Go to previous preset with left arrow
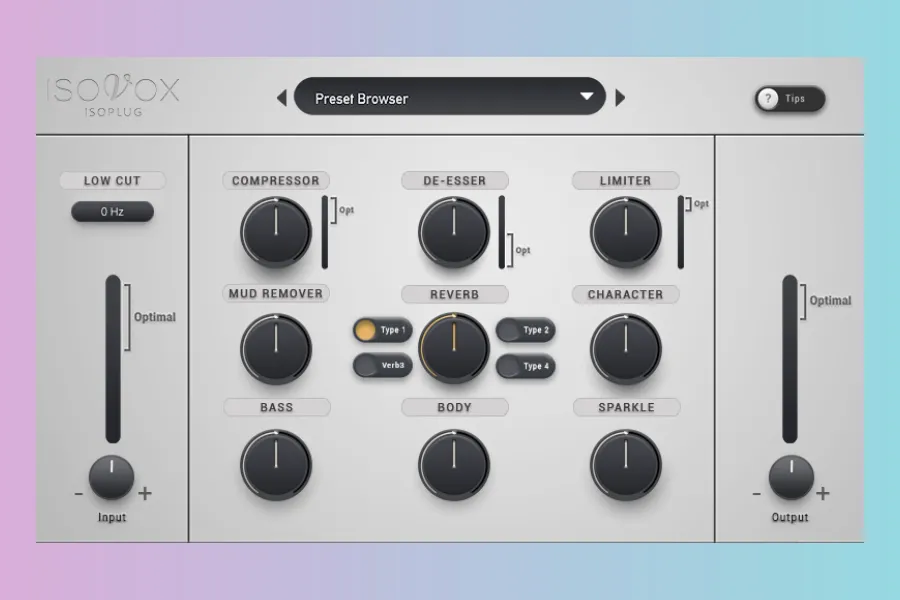This screenshot has width=900, height=600. coord(282,98)
